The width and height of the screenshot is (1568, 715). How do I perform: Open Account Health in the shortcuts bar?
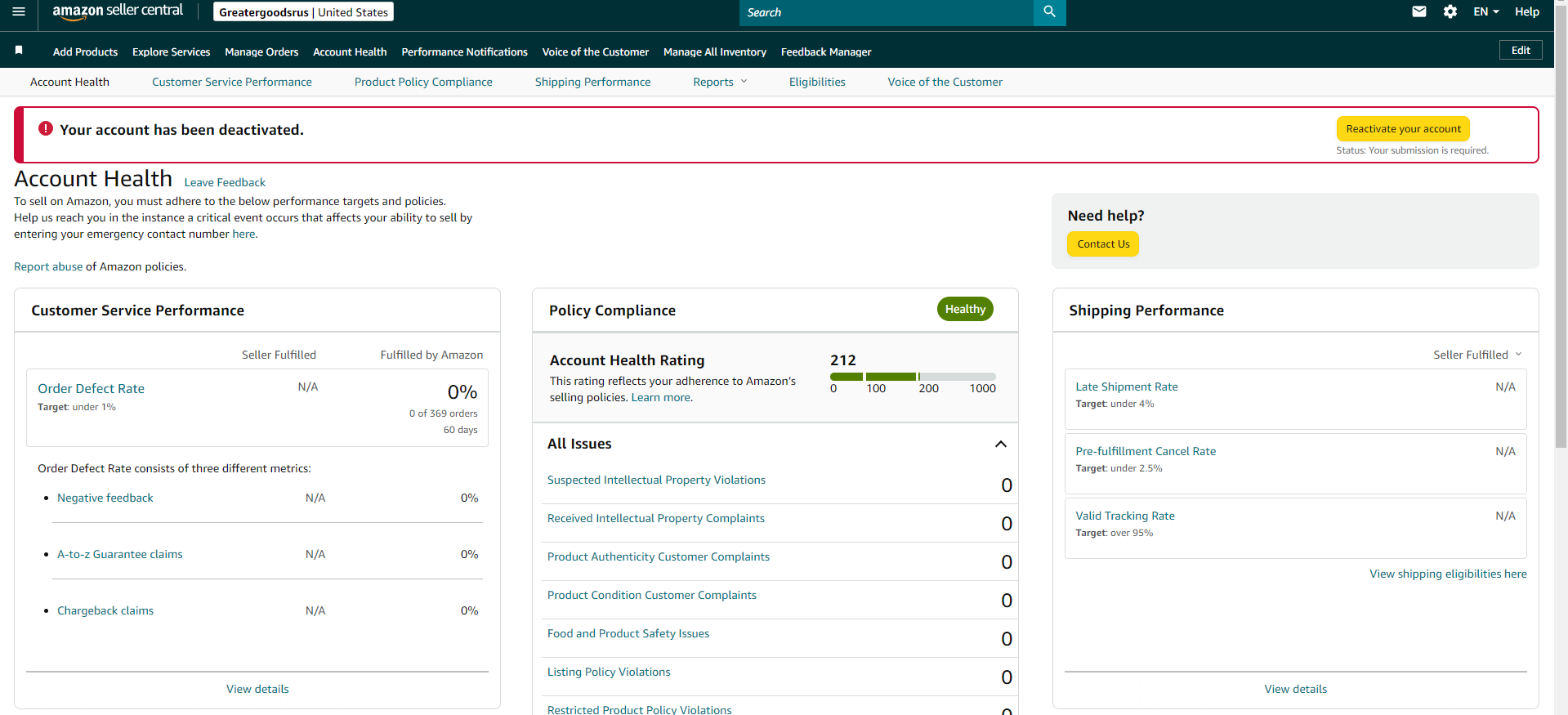(350, 51)
